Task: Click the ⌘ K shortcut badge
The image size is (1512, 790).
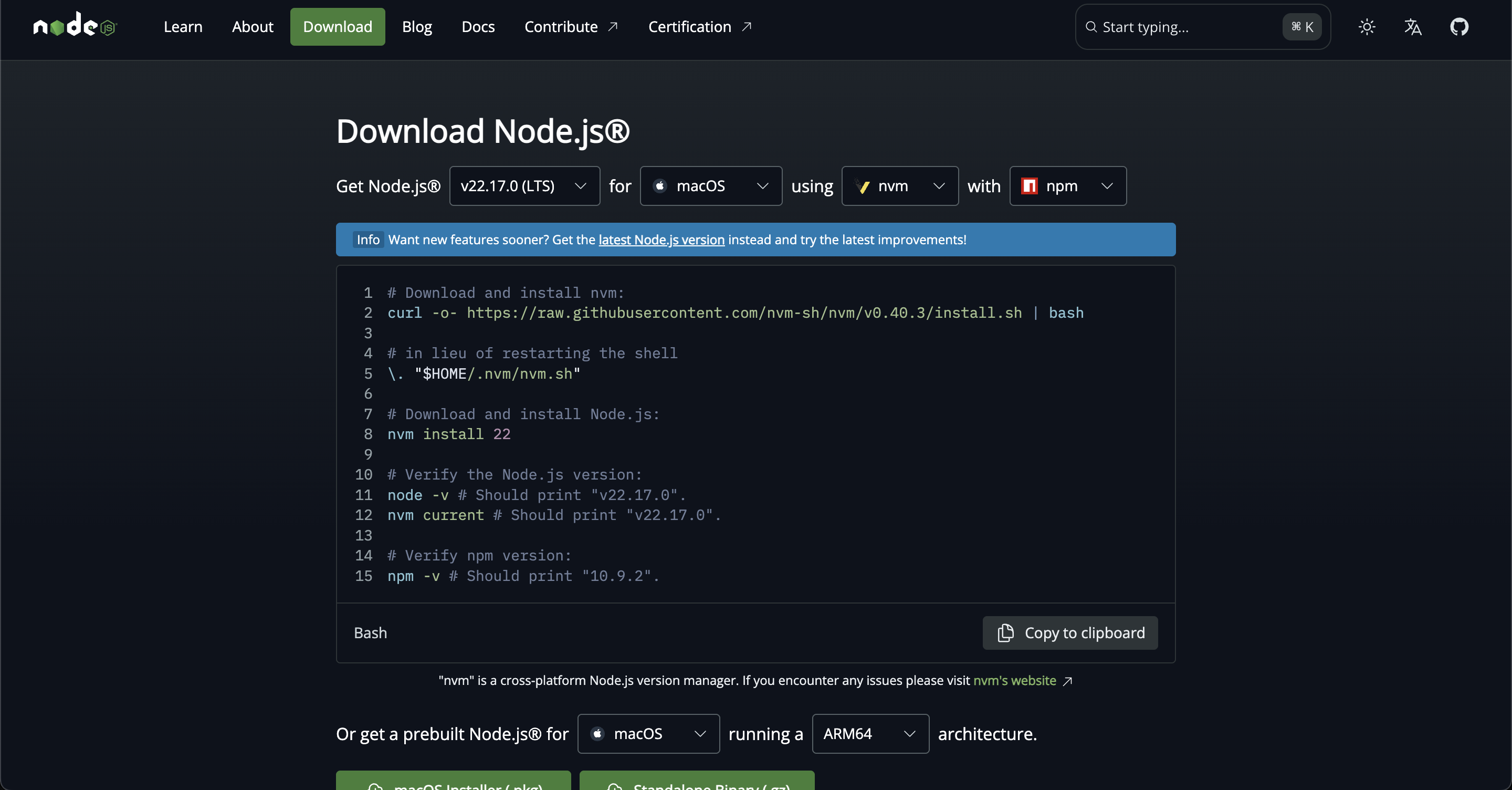Action: point(1301,27)
